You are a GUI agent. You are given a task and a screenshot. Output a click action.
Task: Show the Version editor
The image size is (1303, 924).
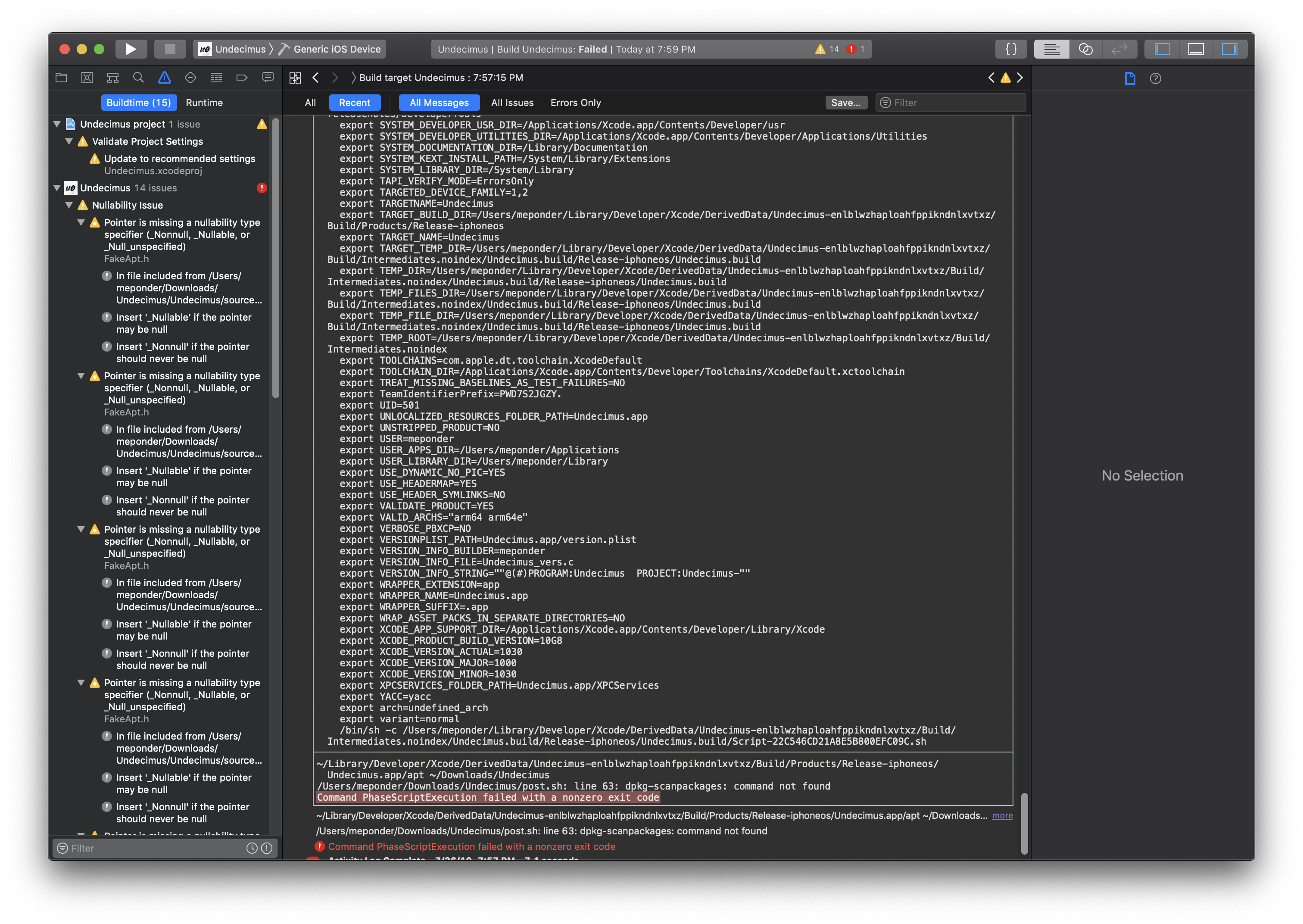(x=1119, y=50)
